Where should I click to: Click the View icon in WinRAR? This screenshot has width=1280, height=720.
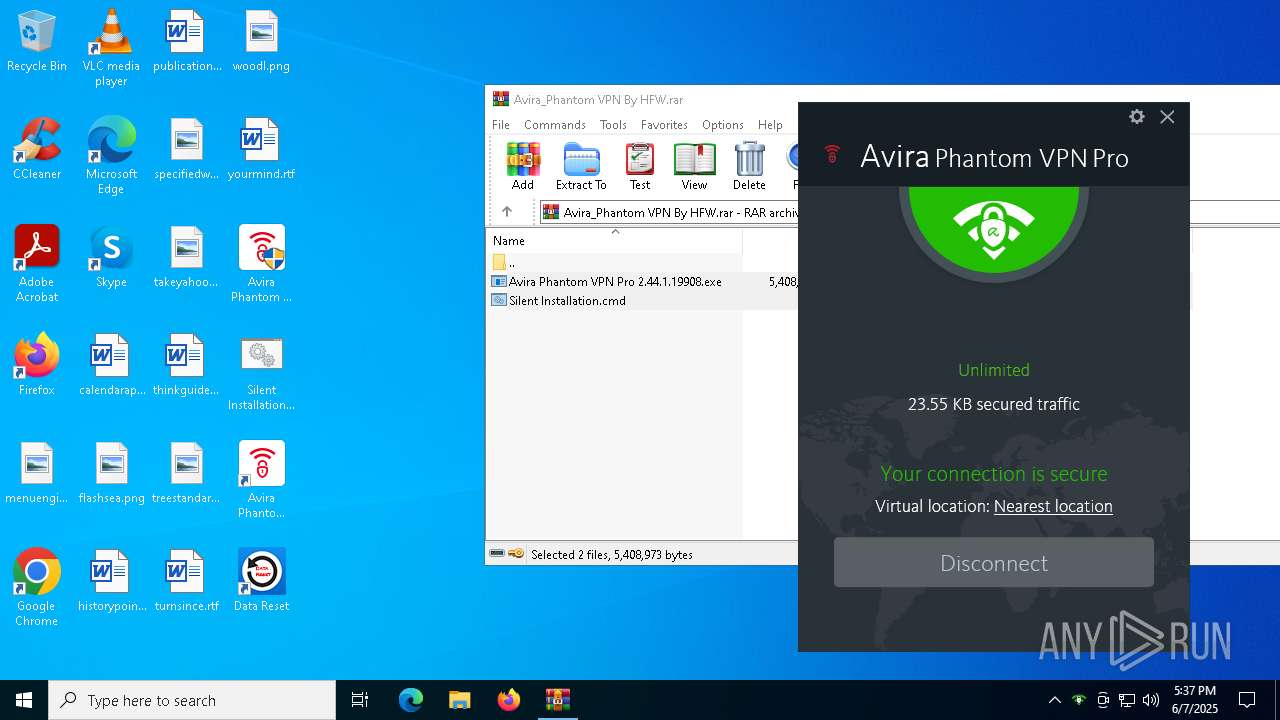coord(694,166)
